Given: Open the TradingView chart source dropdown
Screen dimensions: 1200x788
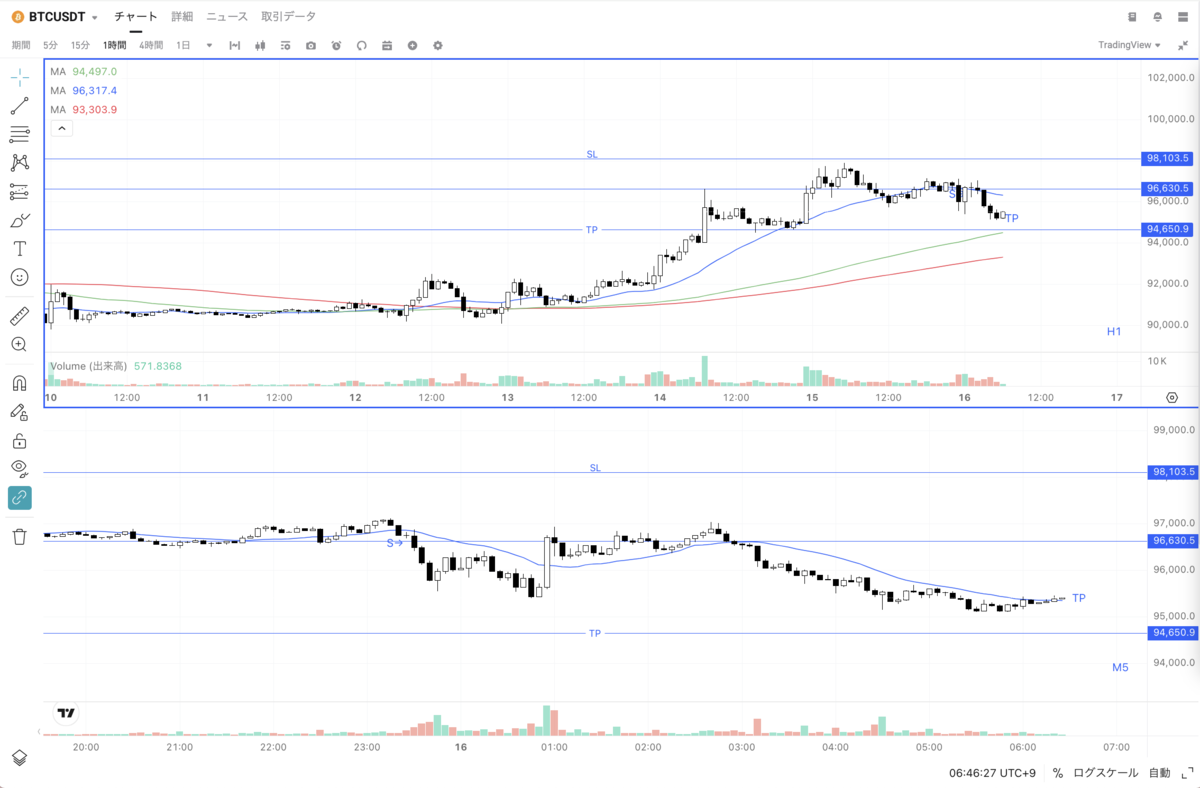Looking at the screenshot, I should [1129, 45].
